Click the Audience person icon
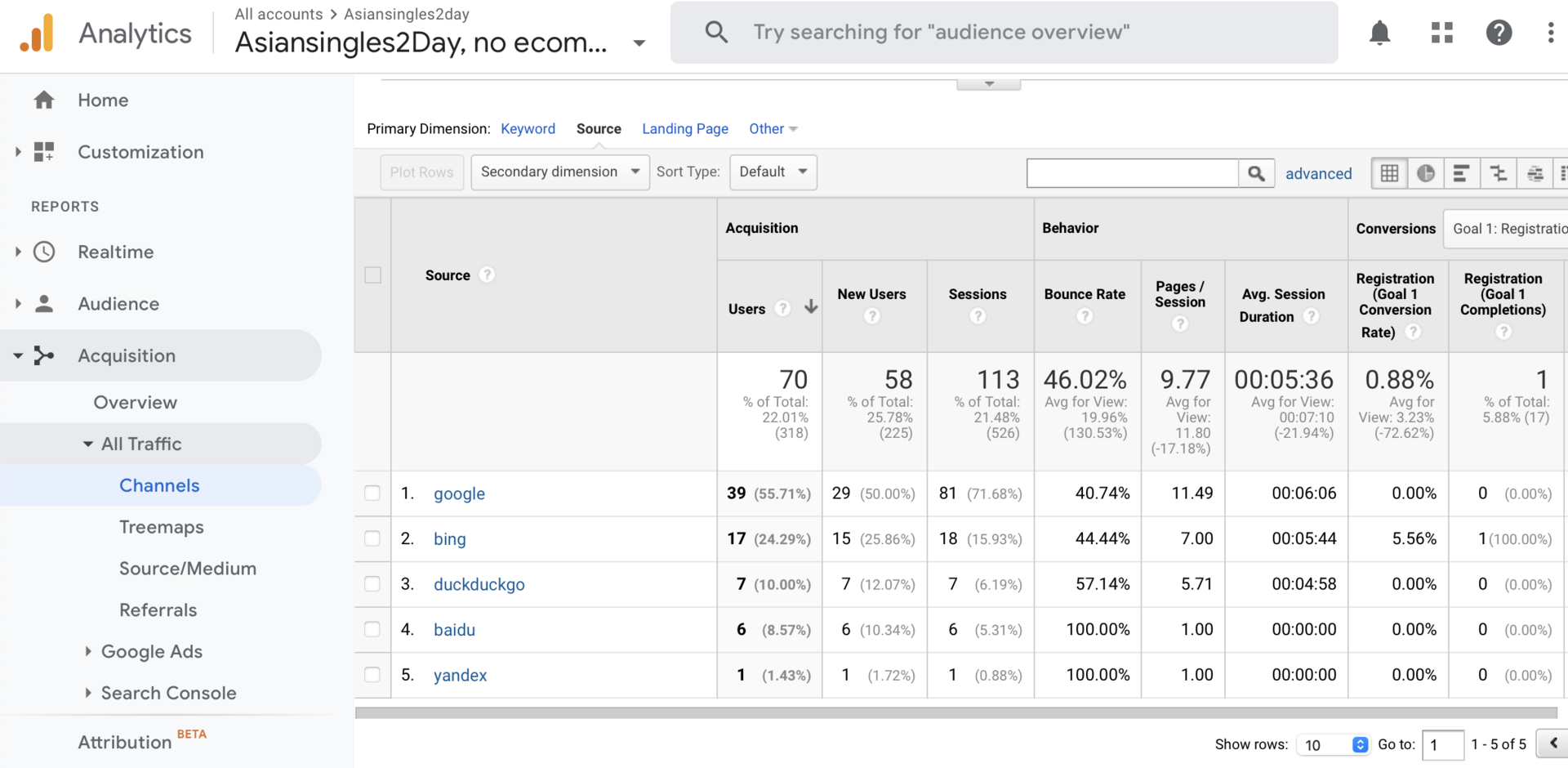This screenshot has width=1568, height=768. click(44, 304)
